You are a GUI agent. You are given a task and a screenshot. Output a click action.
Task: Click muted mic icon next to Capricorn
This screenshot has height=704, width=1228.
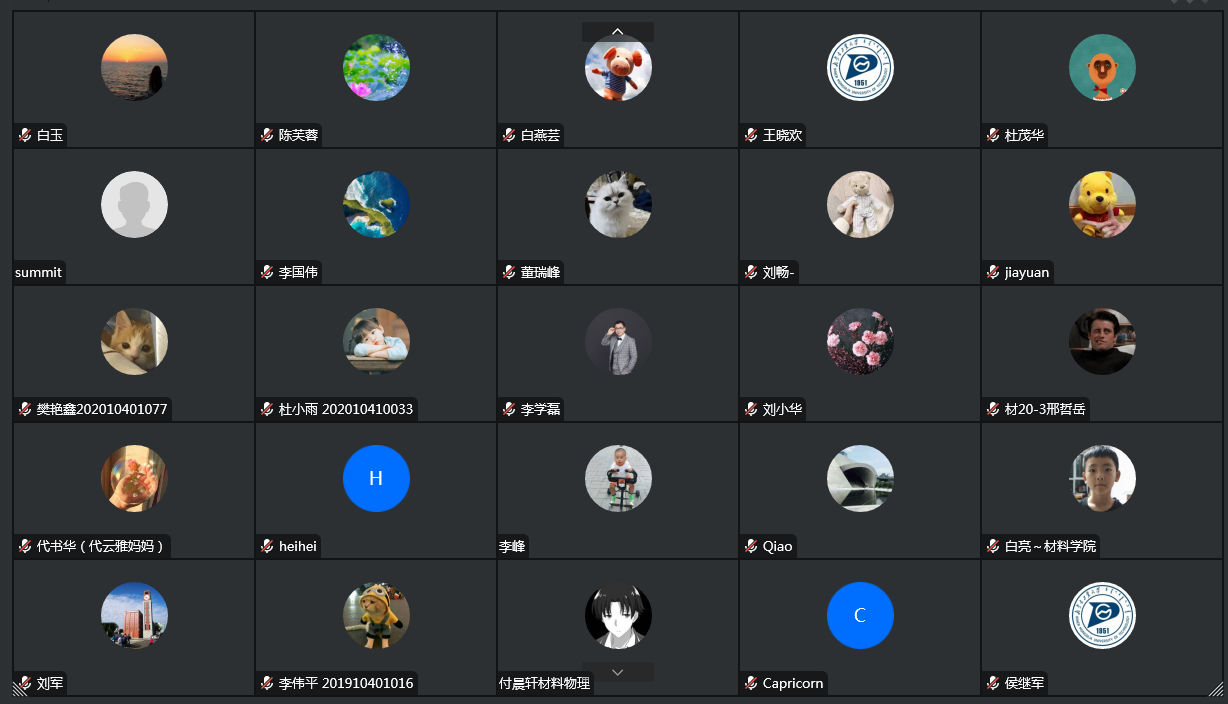[751, 683]
